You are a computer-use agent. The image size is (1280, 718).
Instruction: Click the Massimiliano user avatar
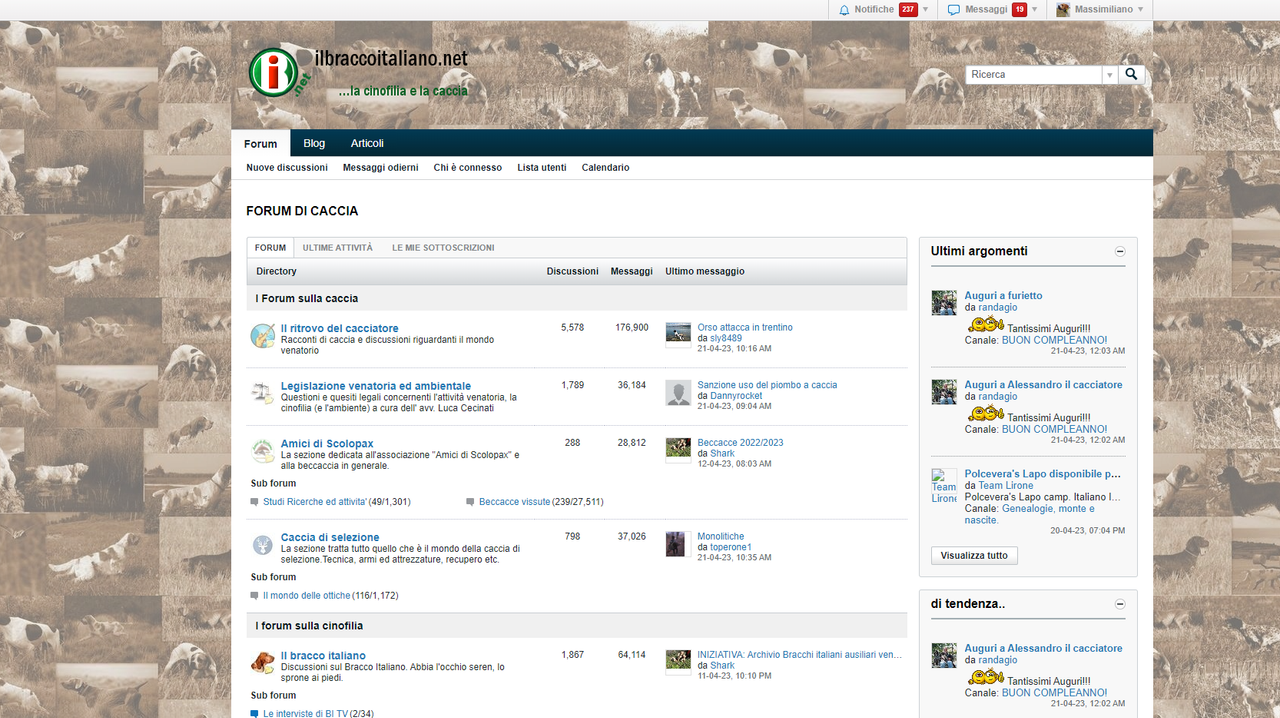click(1063, 10)
